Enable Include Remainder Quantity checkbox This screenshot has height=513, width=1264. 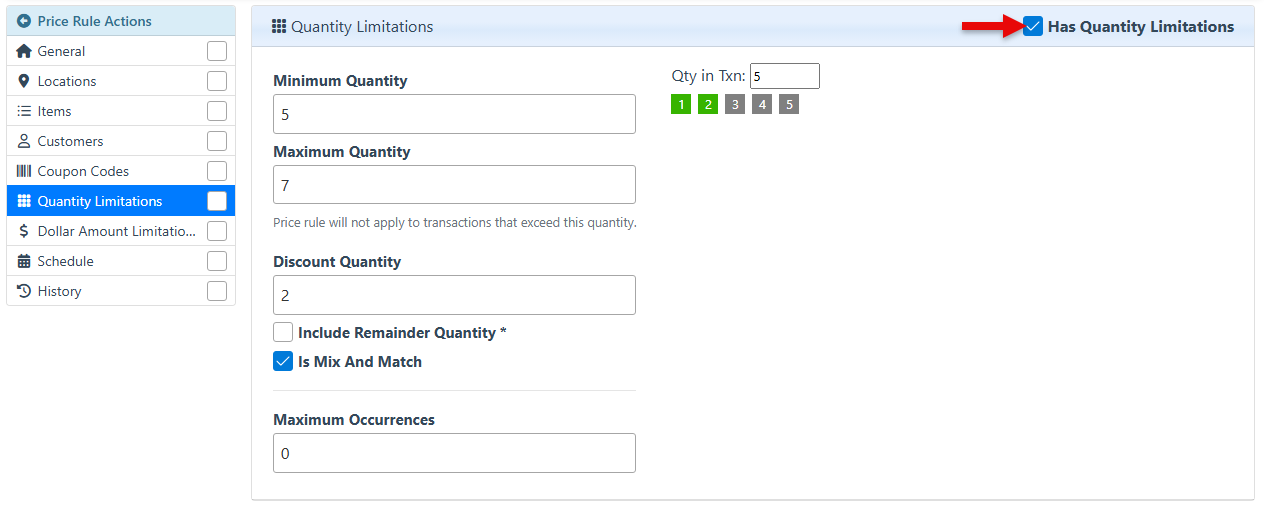(x=283, y=332)
